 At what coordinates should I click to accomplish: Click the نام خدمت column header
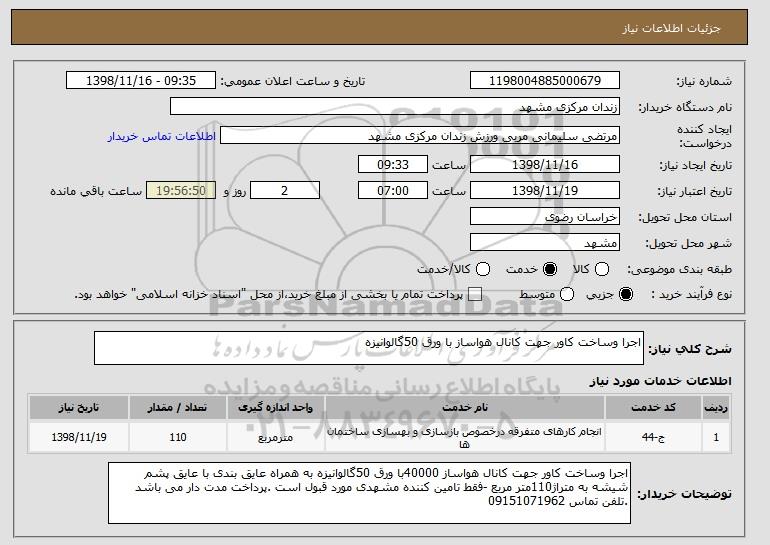pyautogui.click(x=465, y=408)
